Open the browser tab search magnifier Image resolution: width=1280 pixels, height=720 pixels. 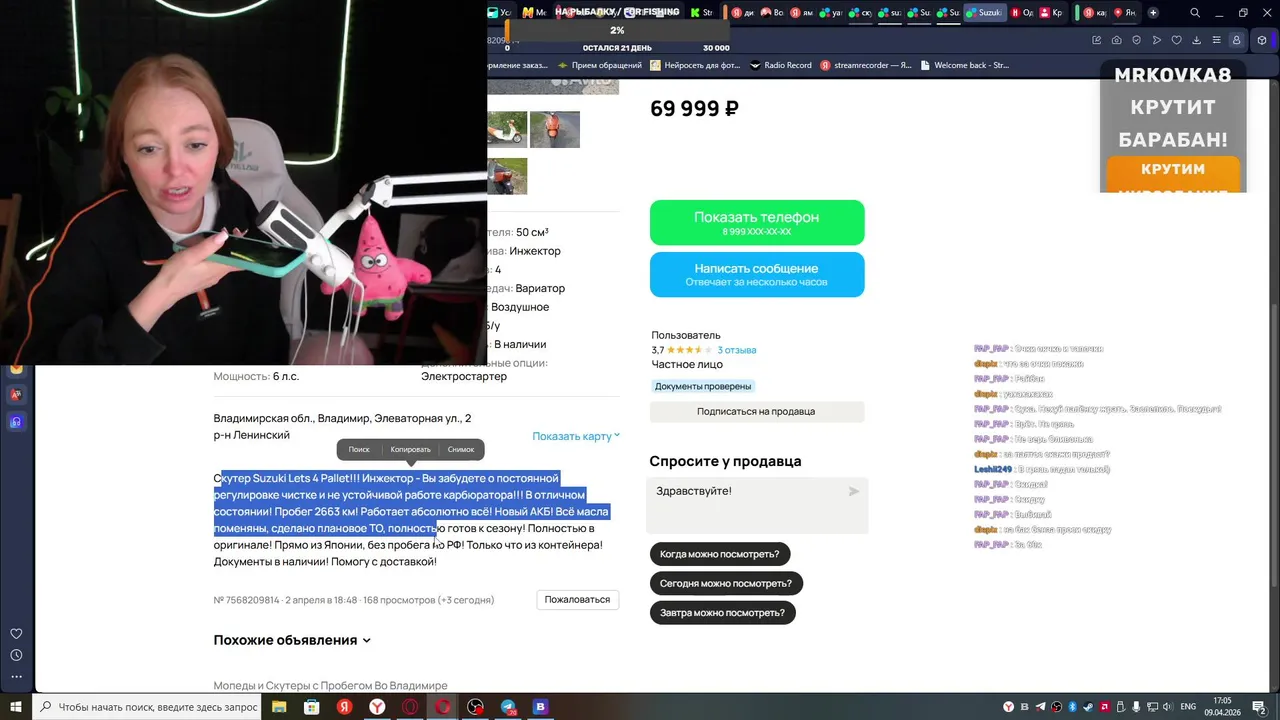coord(1195,13)
